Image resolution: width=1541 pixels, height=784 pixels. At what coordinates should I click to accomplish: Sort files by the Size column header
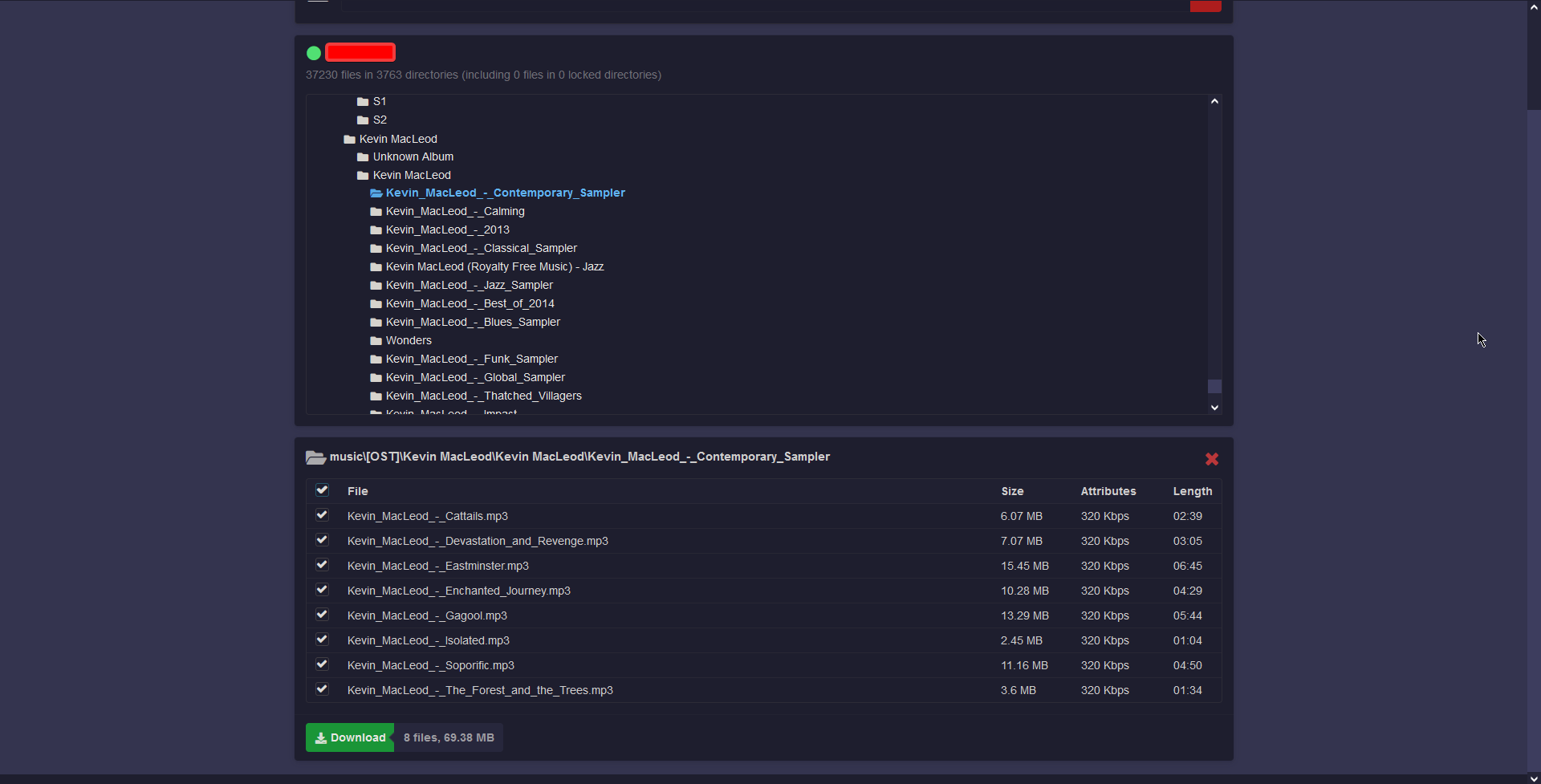coord(1011,491)
